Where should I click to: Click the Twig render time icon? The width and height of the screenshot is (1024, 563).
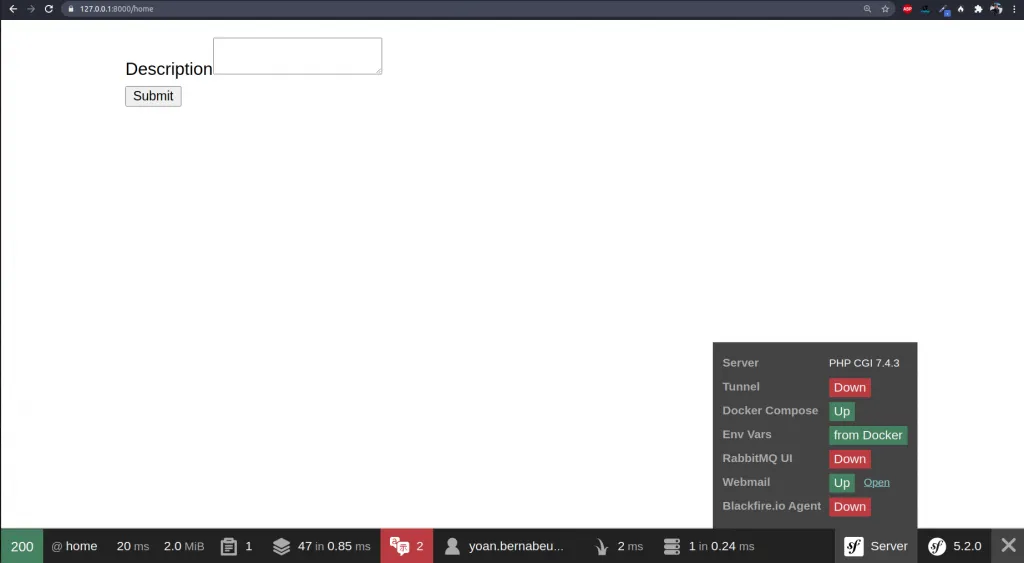click(x=602, y=546)
